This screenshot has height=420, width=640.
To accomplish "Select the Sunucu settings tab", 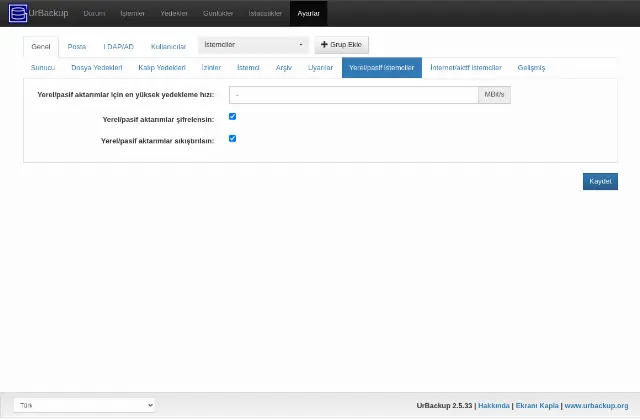I will [x=43, y=68].
